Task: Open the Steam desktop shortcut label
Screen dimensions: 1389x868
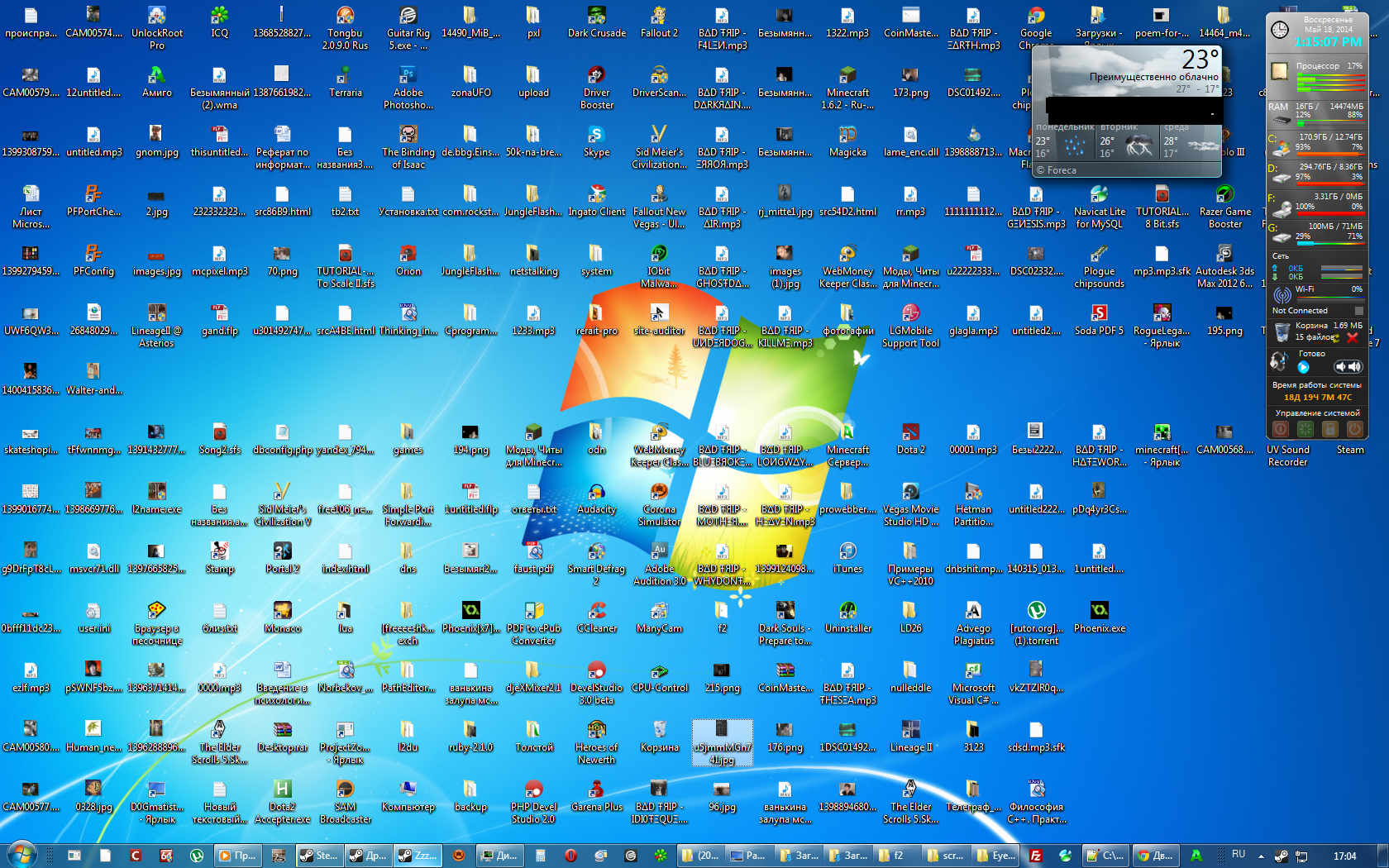Action: point(1350,450)
